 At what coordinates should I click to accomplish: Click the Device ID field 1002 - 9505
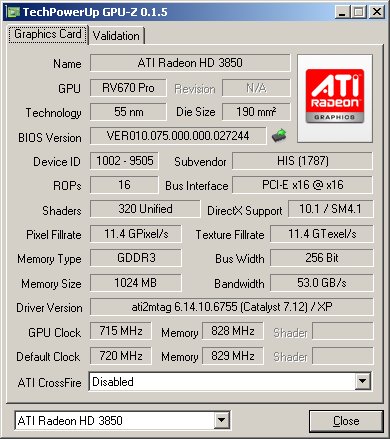coord(124,161)
